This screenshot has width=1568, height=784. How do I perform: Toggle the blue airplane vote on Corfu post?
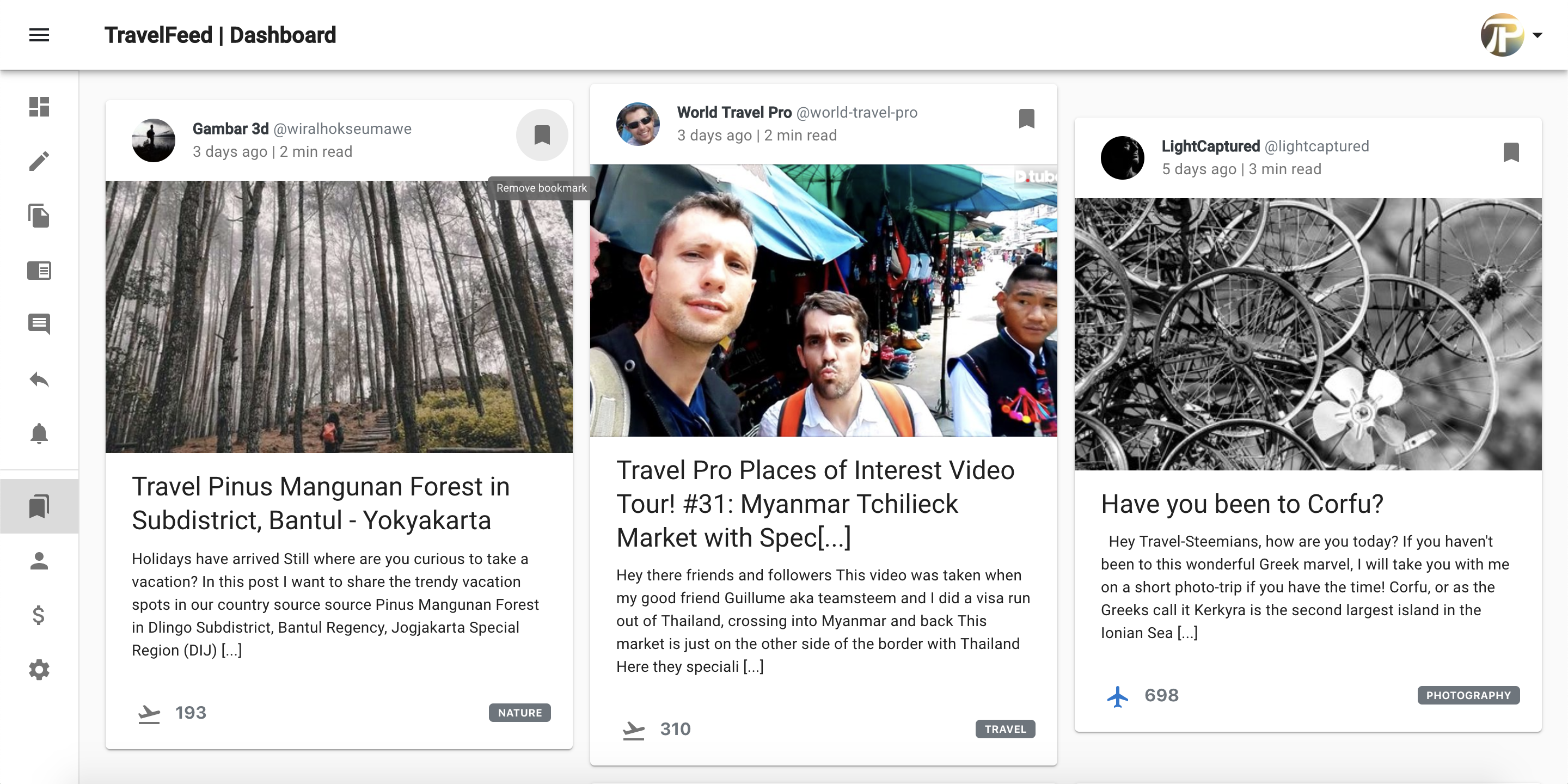tap(1118, 696)
